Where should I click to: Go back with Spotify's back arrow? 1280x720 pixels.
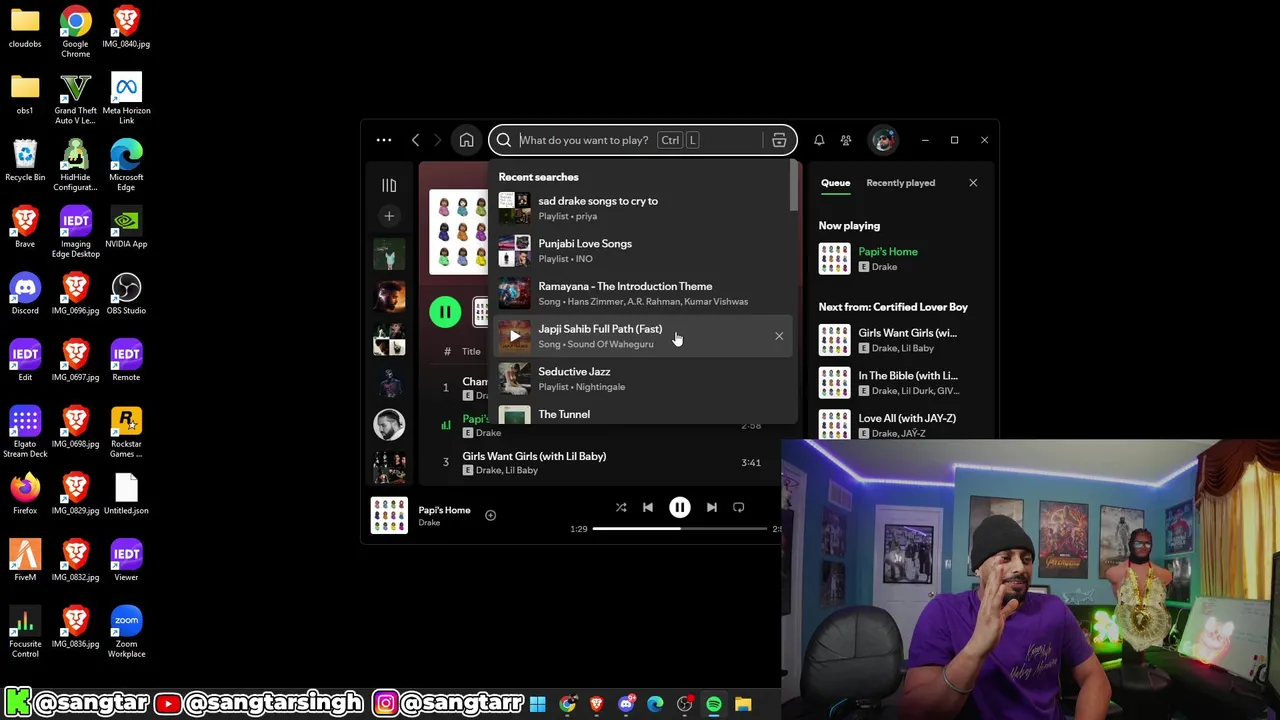tap(416, 140)
